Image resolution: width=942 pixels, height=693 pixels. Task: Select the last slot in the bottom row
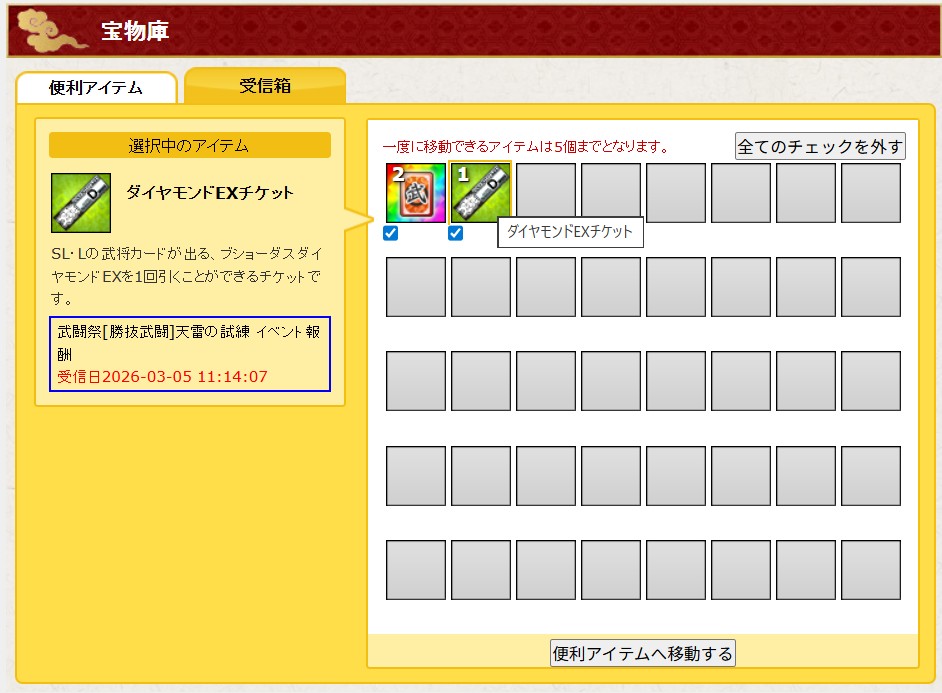point(870,570)
